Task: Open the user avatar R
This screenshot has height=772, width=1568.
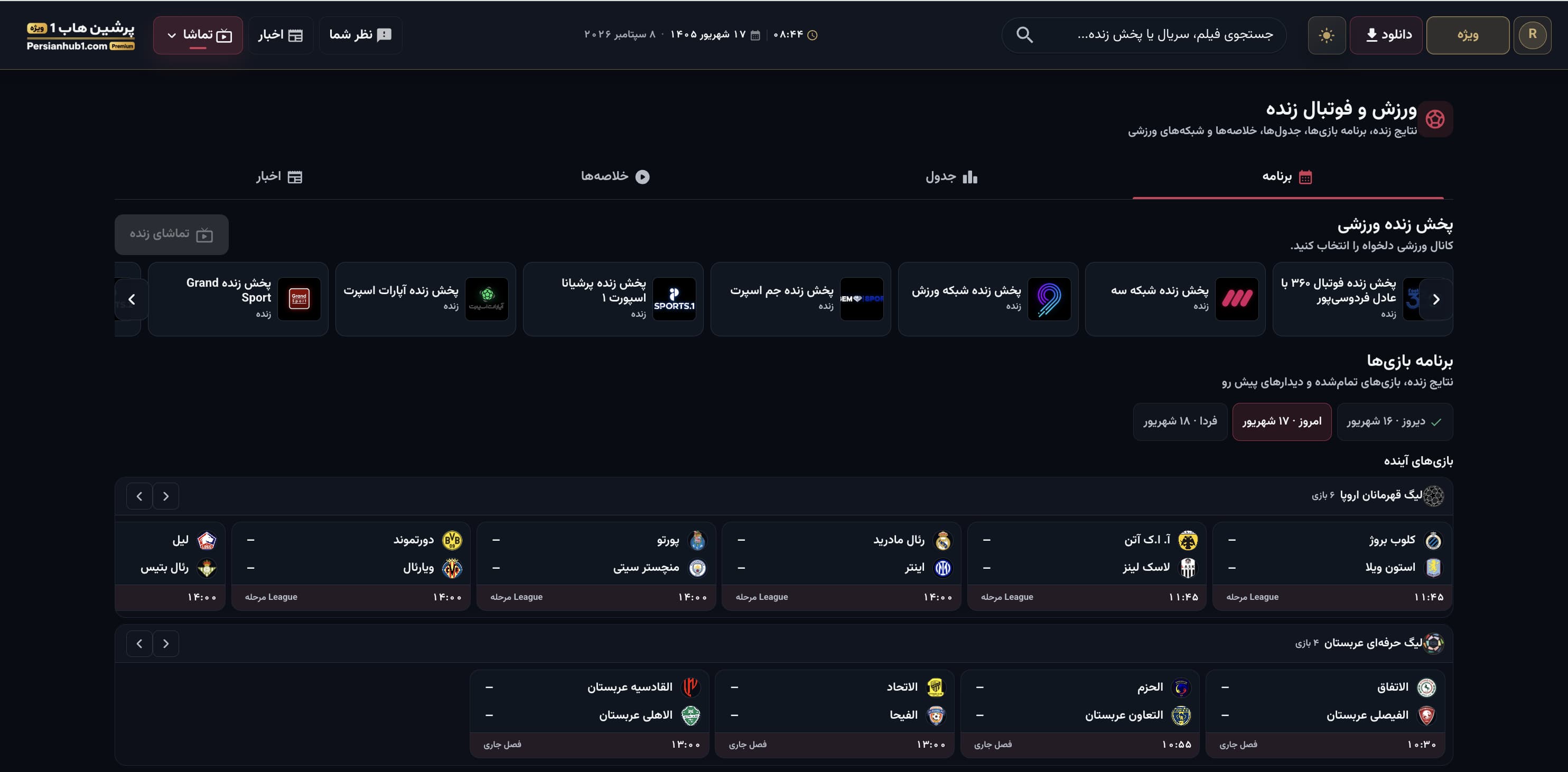Action: 1532,35
